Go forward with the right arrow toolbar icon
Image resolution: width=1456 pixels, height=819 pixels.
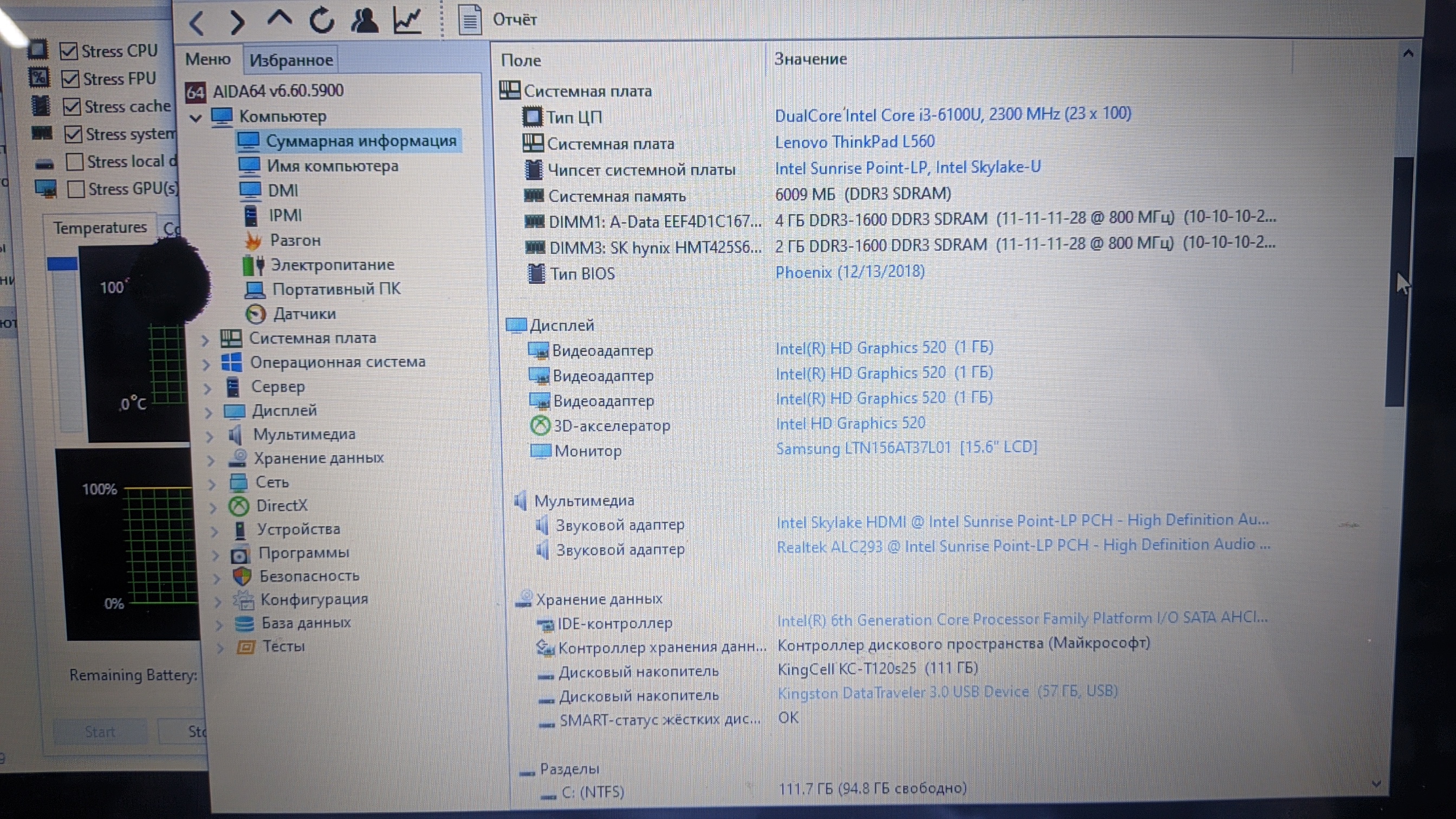click(x=238, y=23)
